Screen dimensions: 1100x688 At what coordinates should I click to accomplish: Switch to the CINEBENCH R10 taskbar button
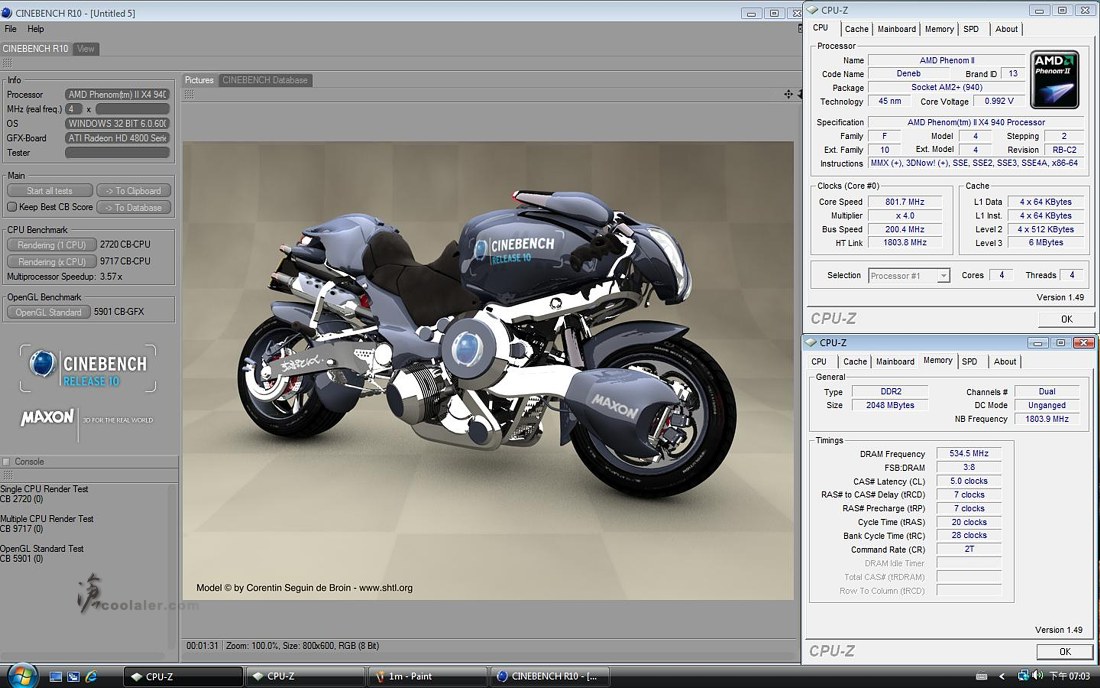549,677
